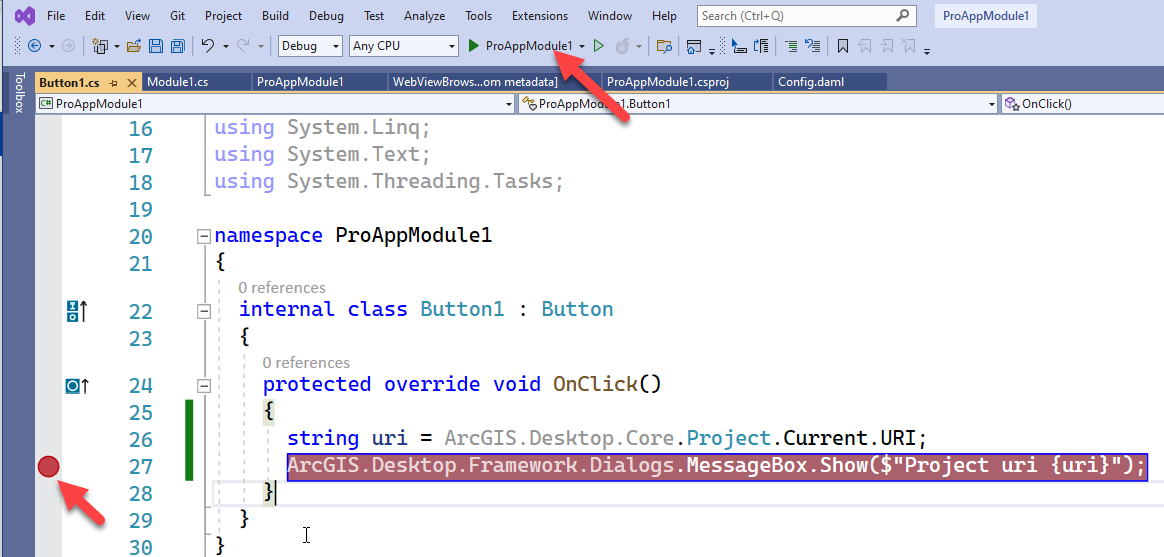This screenshot has width=1164, height=557.
Task: Toggle pin on Button1.cs tab
Action: (x=113, y=82)
